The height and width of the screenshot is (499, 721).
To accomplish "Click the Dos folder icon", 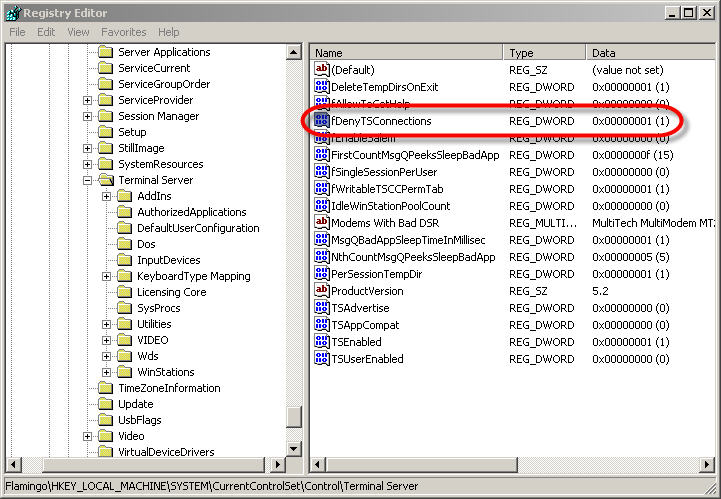I will coord(125,244).
